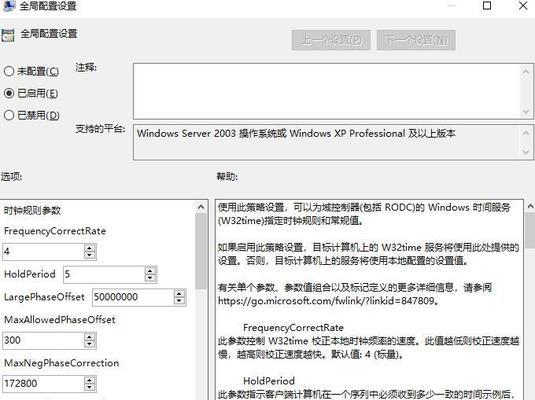Maximize the 全局配置设置 window
The height and width of the screenshot is (400, 535).
coord(487,5)
